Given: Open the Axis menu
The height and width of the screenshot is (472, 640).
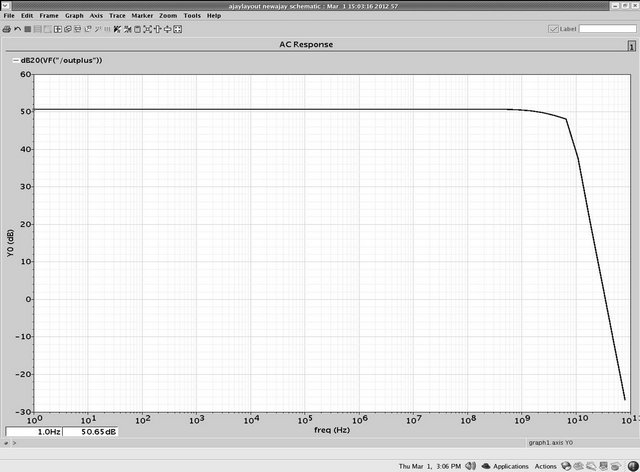Looking at the screenshot, I should (x=96, y=16).
